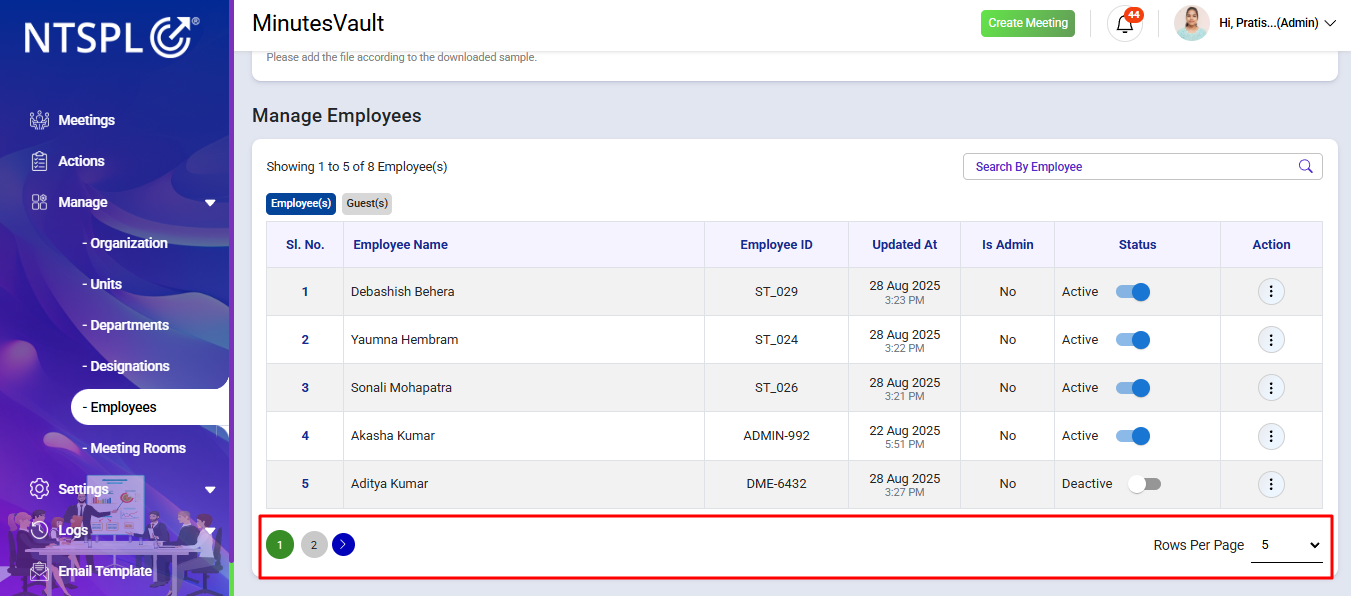Screen dimensions: 1351x596
Task: Open action menu for Yaumna Hembram
Action: click(1271, 339)
